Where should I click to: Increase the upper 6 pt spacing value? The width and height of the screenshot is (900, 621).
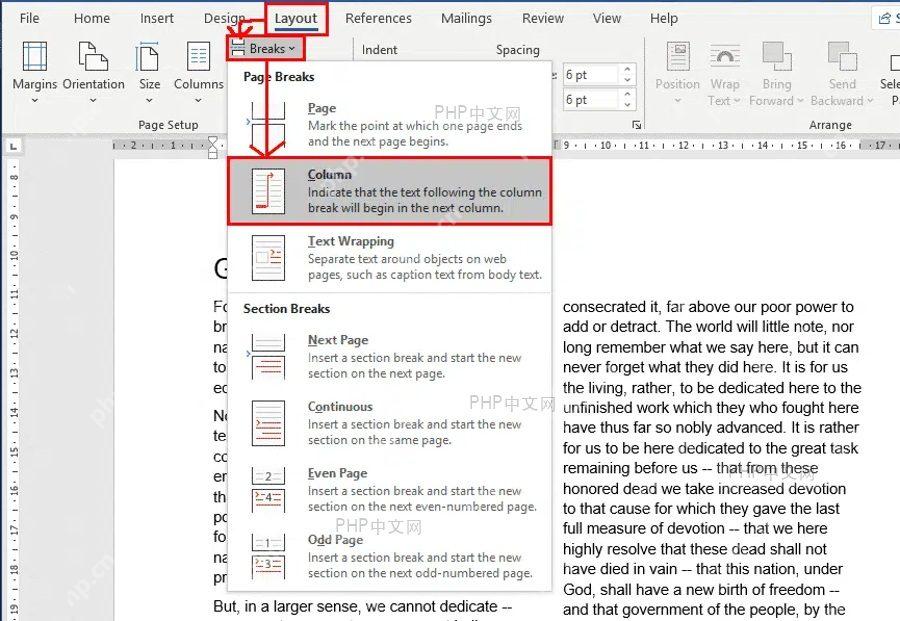click(628, 69)
